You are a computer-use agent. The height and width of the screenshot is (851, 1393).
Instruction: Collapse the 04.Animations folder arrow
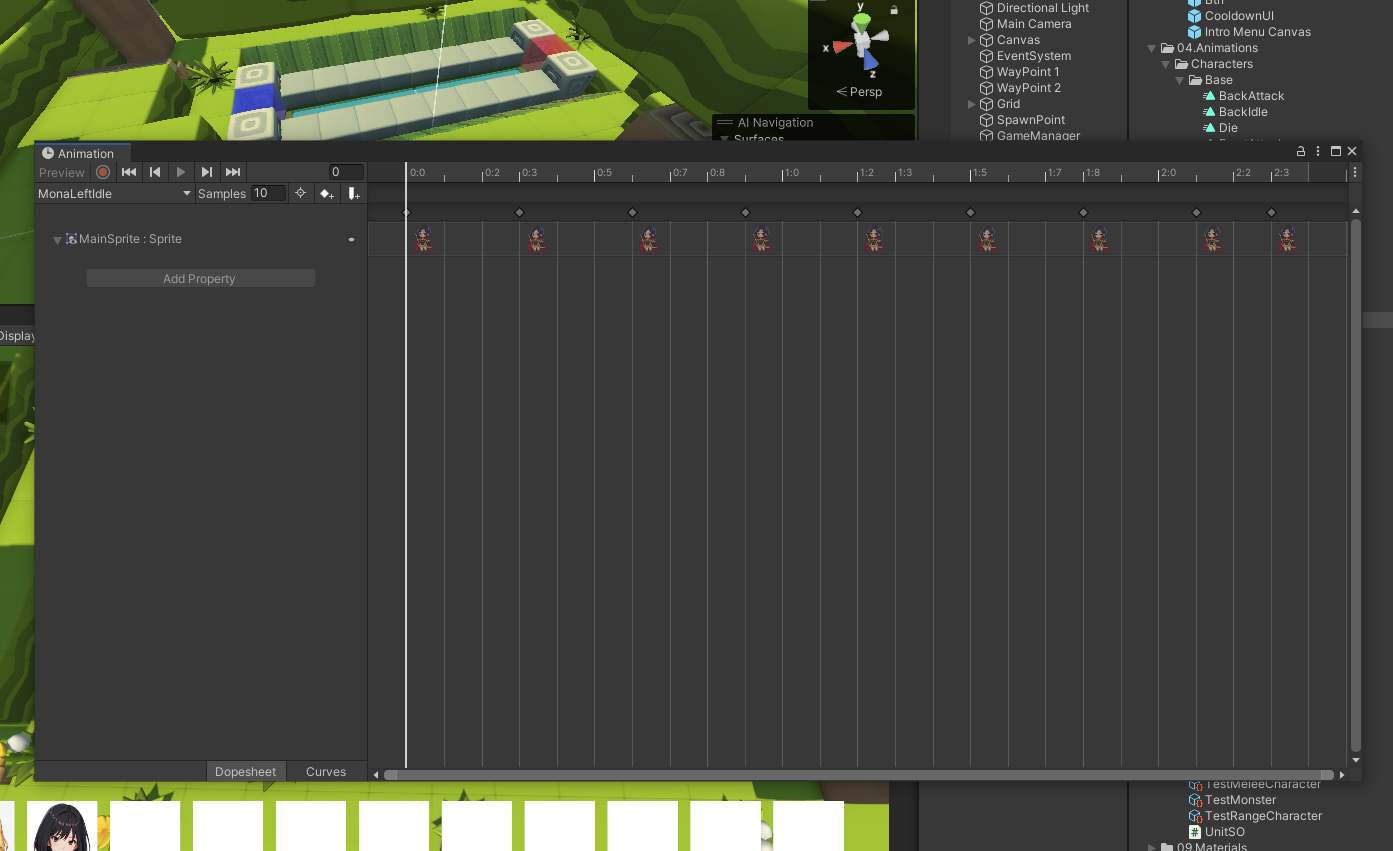pos(1151,48)
